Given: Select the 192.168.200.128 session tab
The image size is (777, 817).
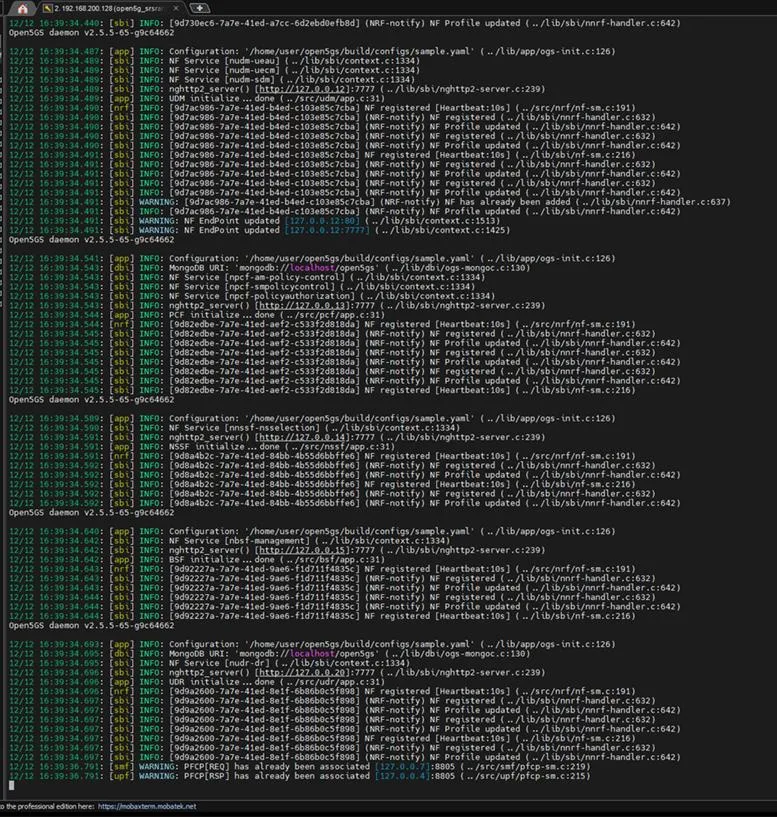Looking at the screenshot, I should [108, 8].
